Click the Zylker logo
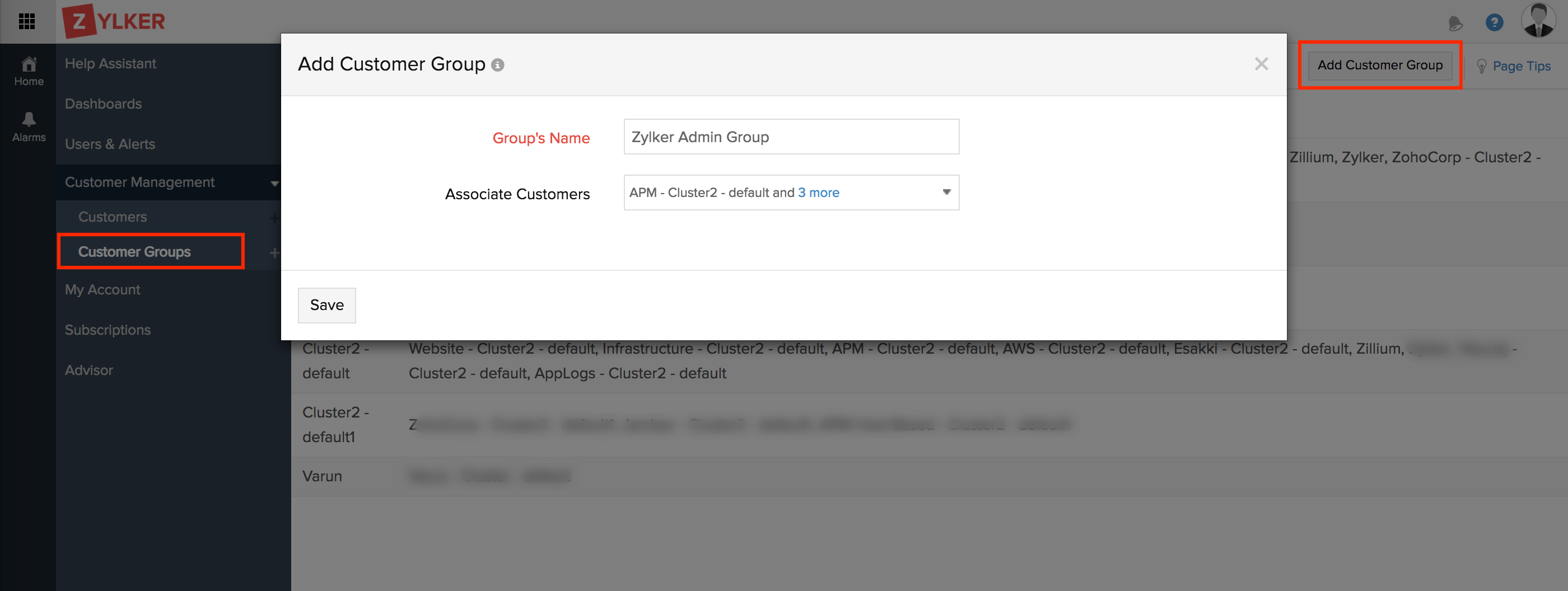Viewport: 1568px width, 591px height. pos(114,21)
